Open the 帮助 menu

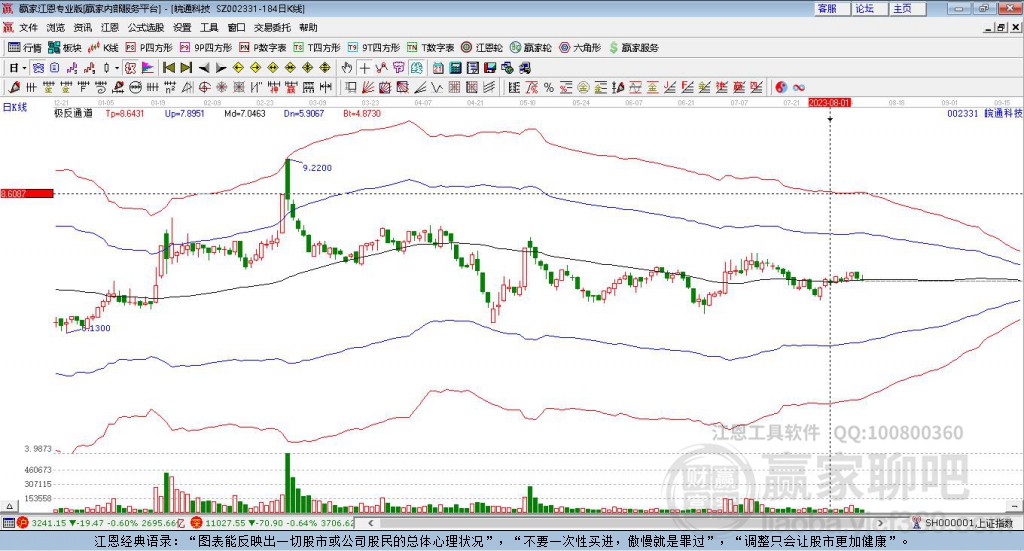[x=308, y=27]
